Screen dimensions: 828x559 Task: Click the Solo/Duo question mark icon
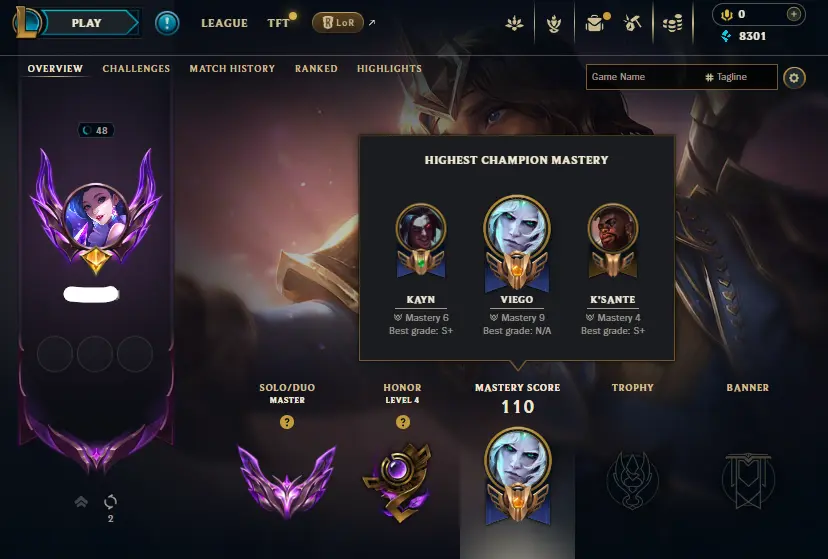pyautogui.click(x=287, y=422)
